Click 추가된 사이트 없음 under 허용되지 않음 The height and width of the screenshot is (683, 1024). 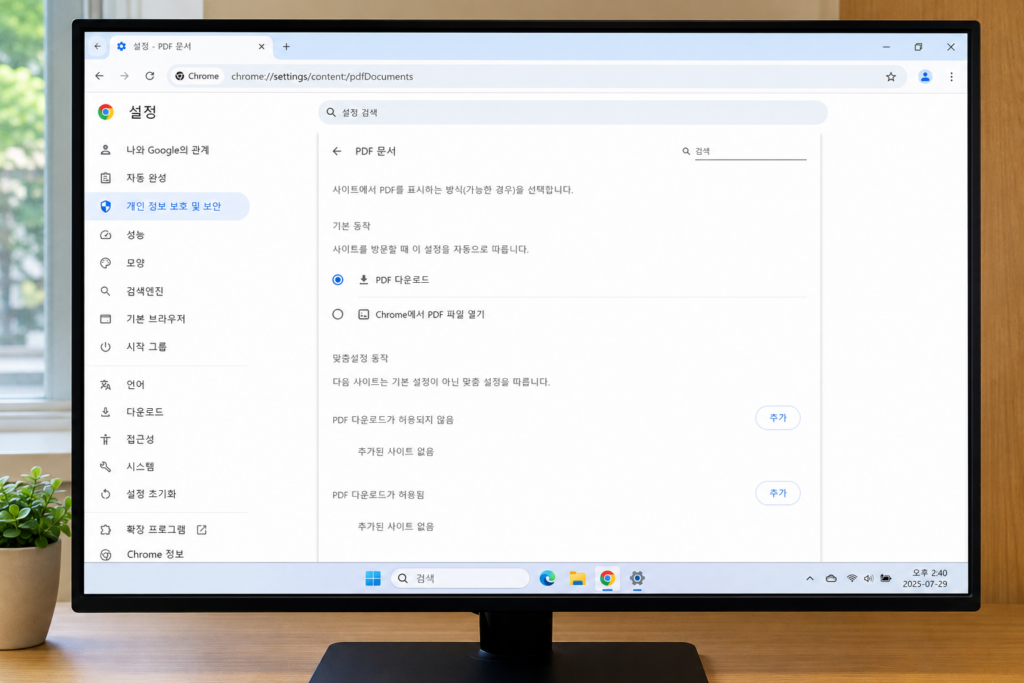(396, 451)
